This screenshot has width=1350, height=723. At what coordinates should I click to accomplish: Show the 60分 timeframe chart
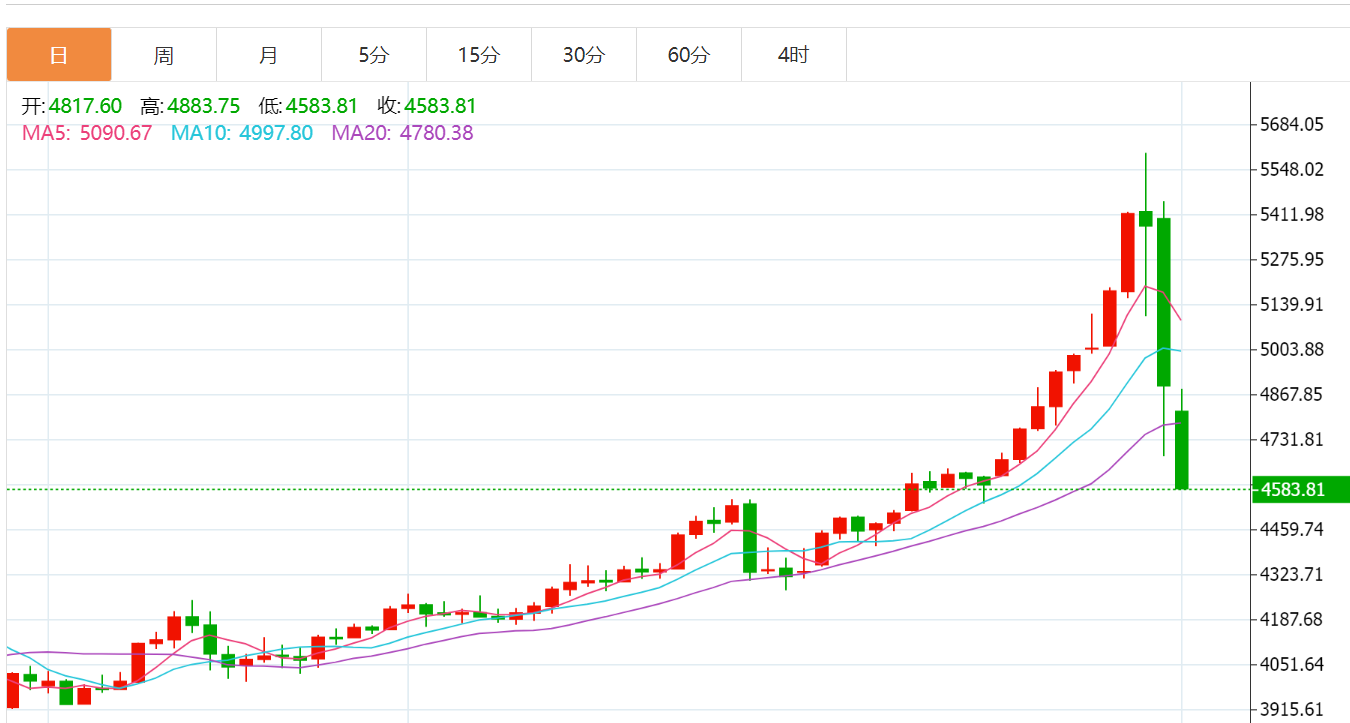[x=689, y=55]
